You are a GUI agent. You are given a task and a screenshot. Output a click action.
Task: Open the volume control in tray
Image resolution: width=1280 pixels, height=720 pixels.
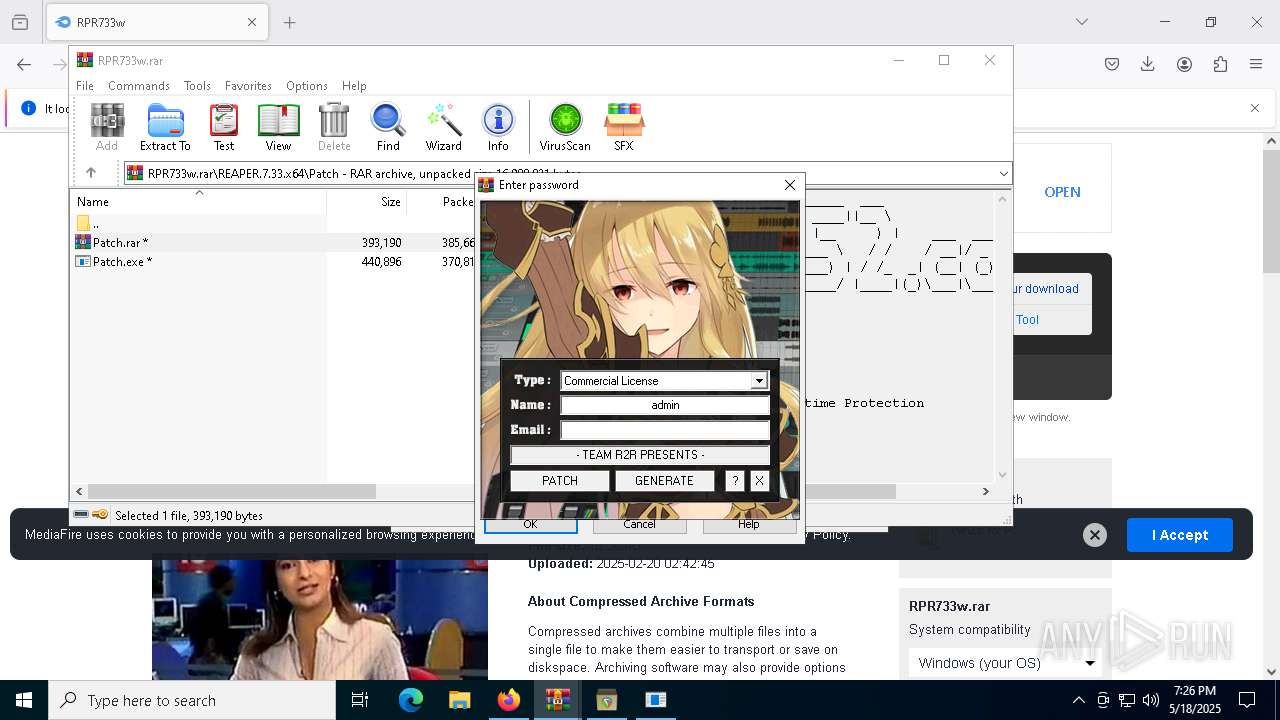click(1150, 700)
